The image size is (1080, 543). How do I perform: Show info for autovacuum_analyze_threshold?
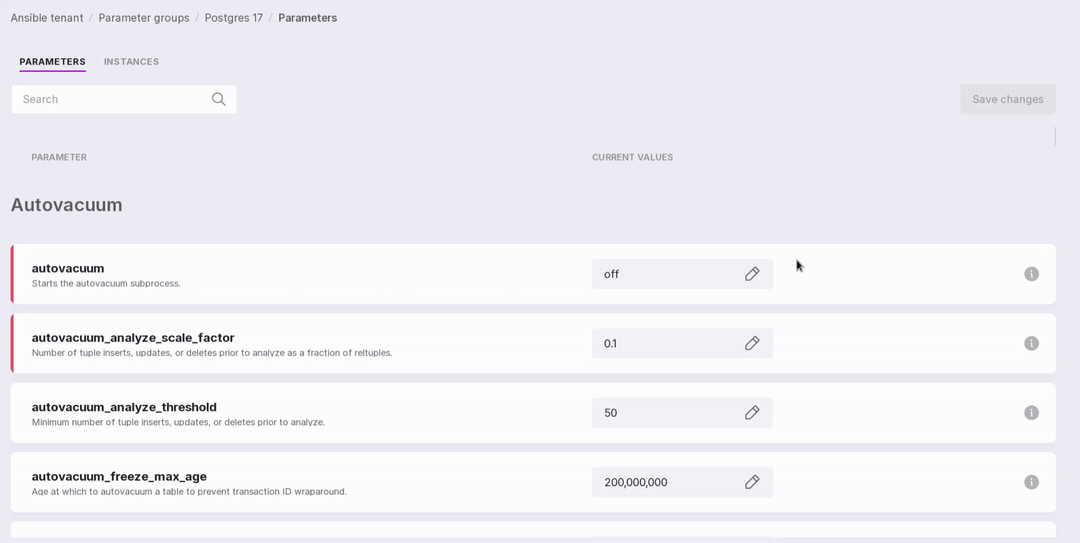pyautogui.click(x=1031, y=413)
